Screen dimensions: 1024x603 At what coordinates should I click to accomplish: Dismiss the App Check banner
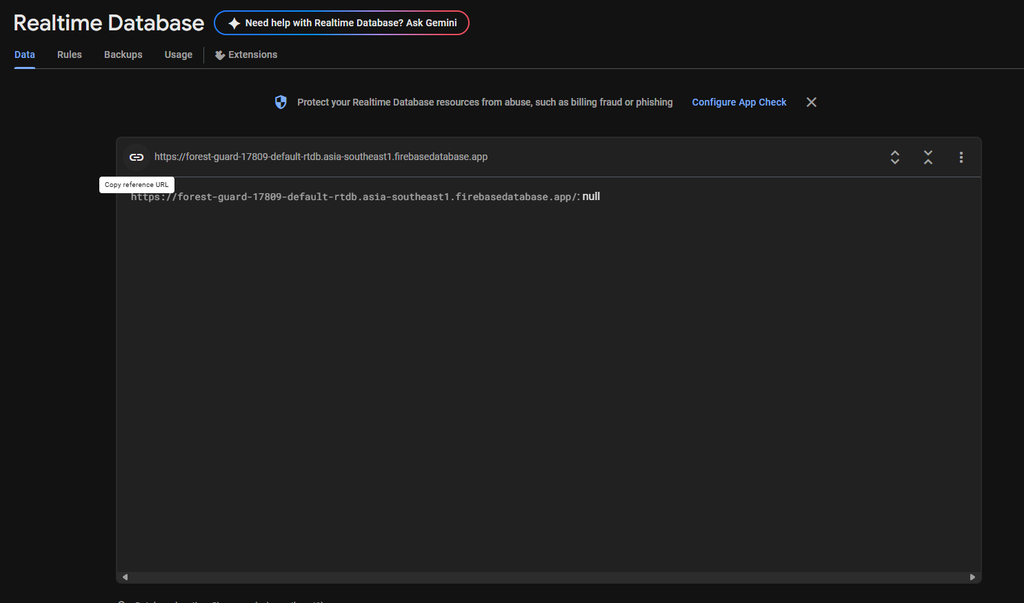pyautogui.click(x=811, y=103)
